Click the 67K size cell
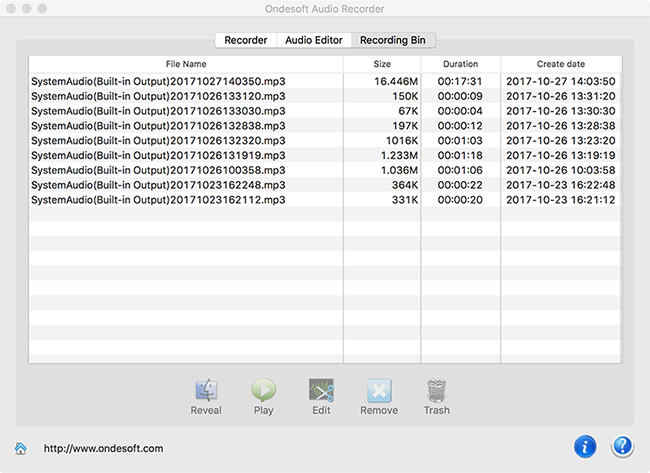Screen dimensions: 650x473 408,111
